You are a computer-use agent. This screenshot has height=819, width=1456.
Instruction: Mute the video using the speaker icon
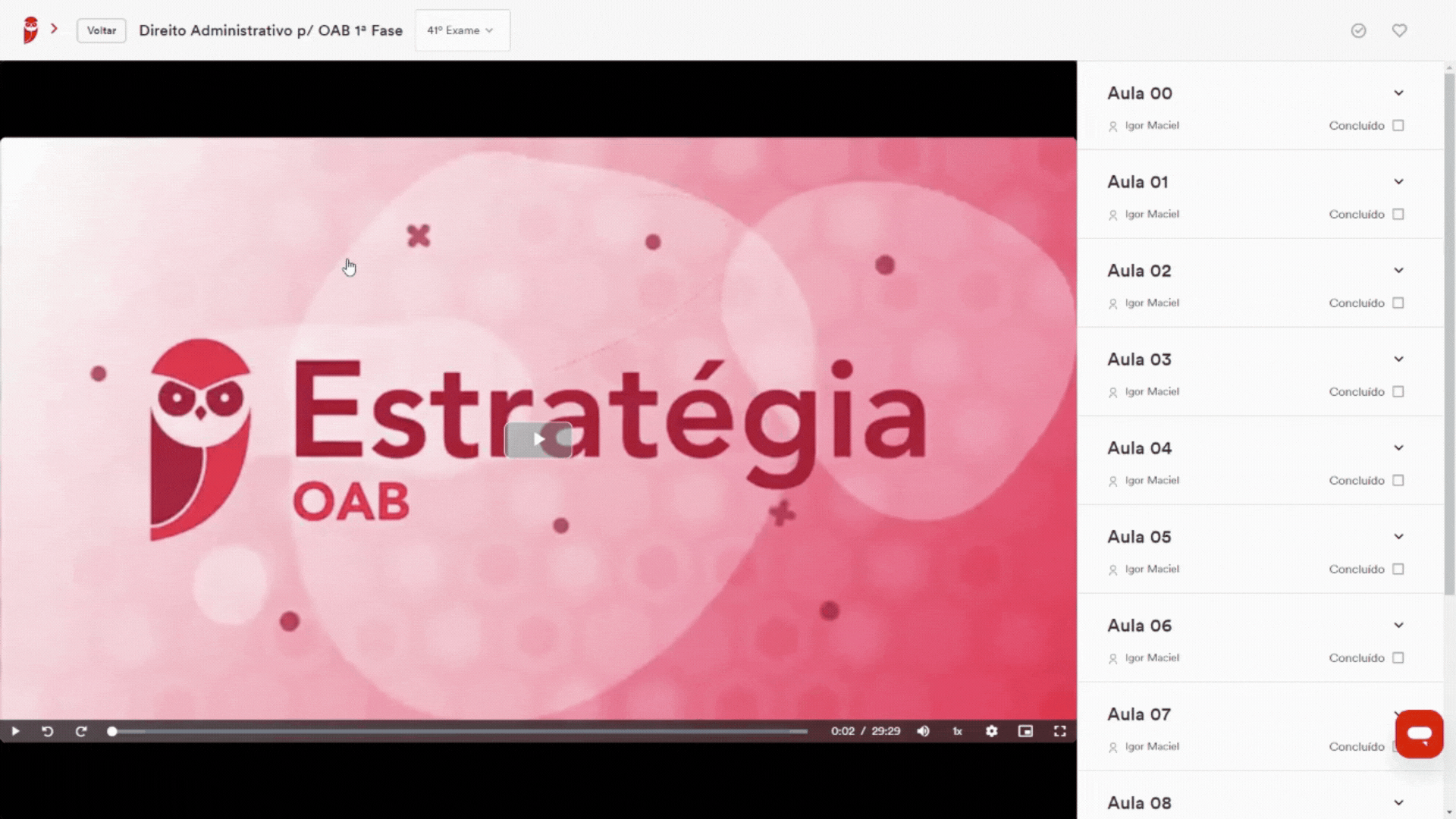(923, 731)
